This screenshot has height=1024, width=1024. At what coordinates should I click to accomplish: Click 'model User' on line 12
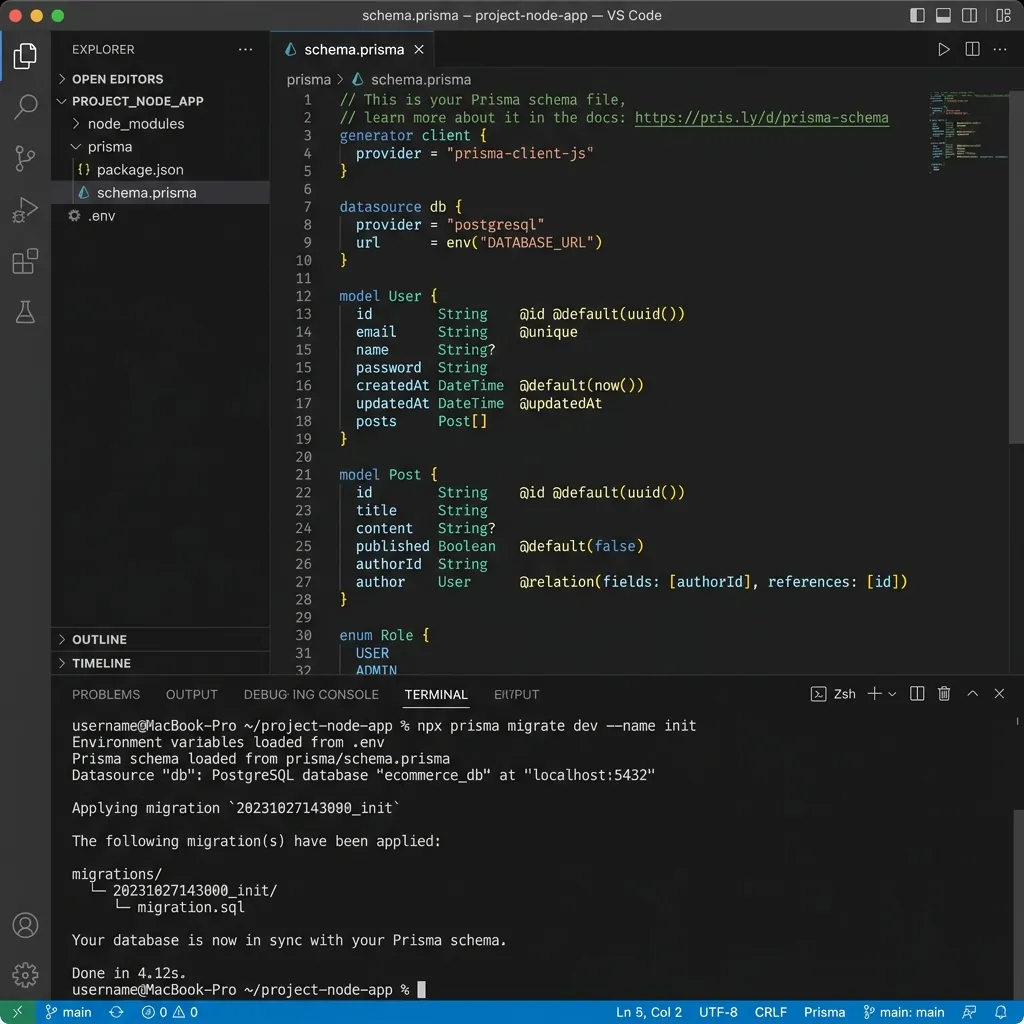[380, 296]
